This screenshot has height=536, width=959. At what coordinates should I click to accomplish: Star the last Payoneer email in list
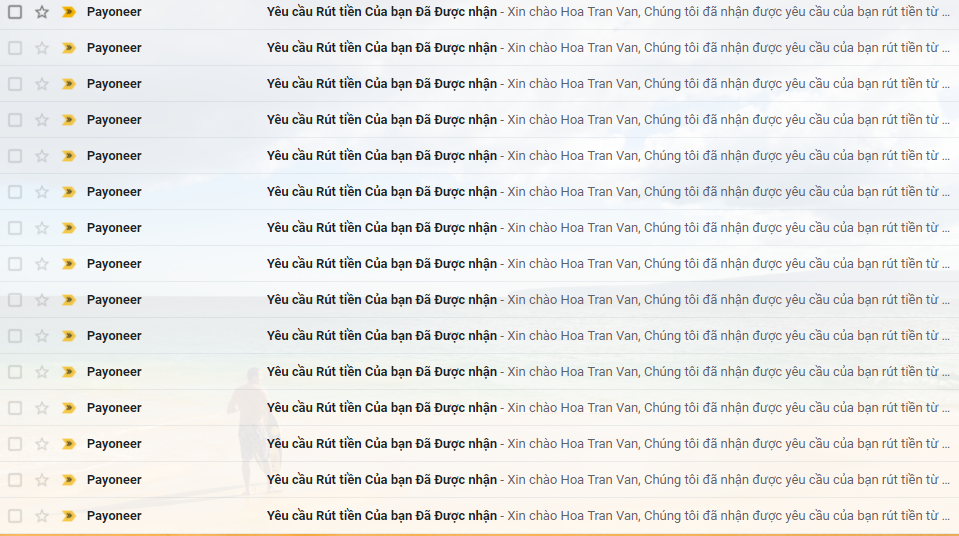42,516
